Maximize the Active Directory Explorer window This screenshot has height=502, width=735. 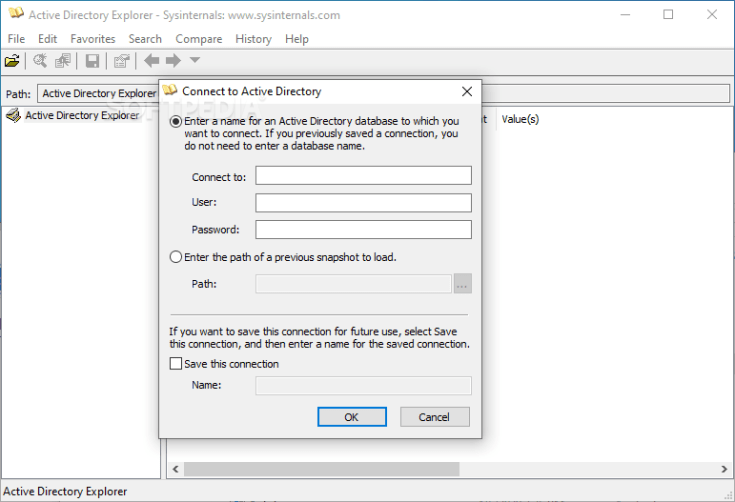(668, 15)
